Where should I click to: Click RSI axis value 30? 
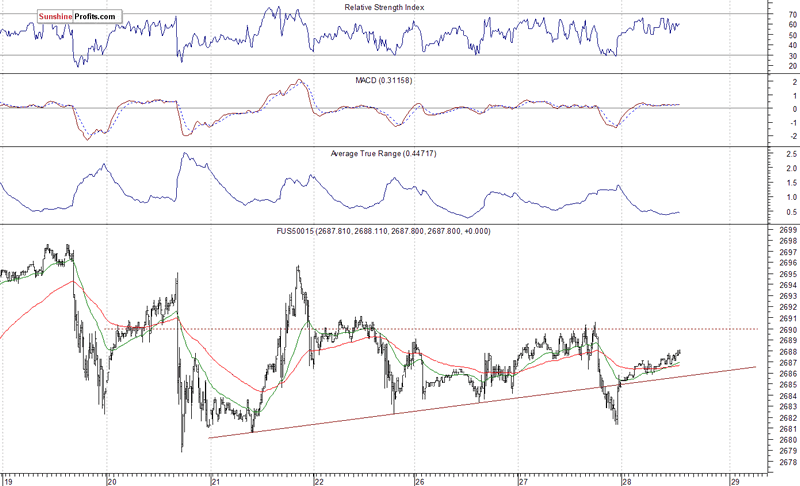(793, 56)
